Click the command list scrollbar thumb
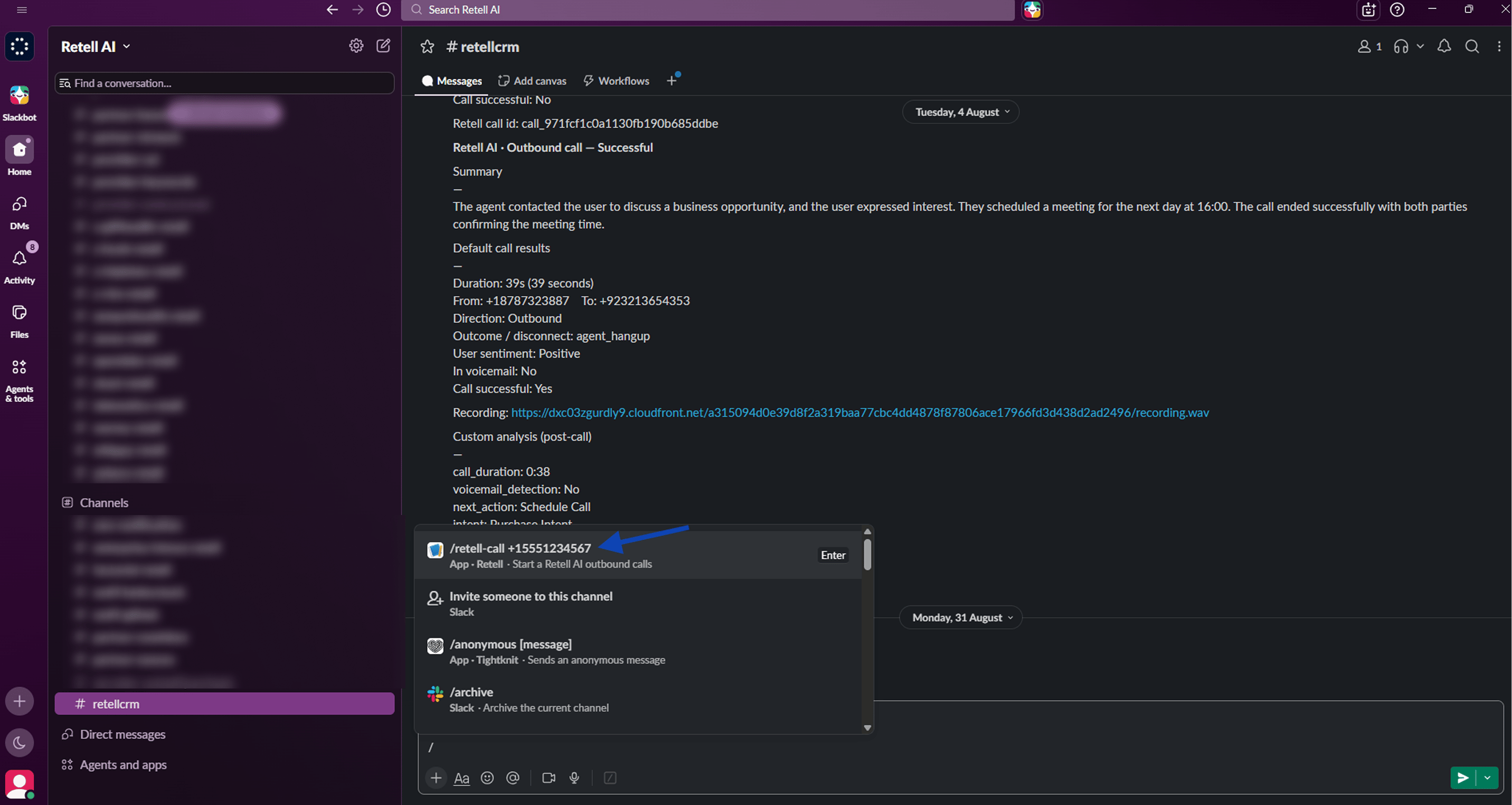 coord(867,554)
